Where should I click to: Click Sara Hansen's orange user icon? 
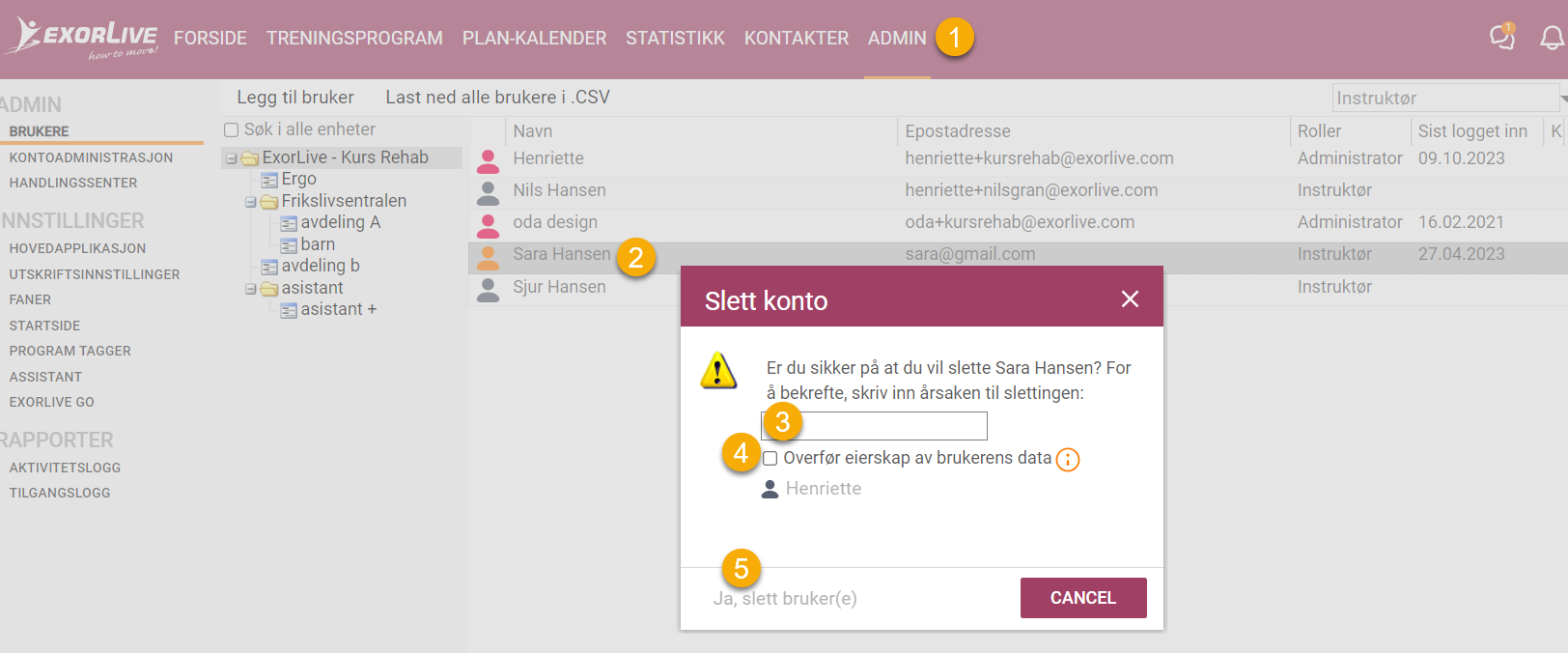(489, 256)
